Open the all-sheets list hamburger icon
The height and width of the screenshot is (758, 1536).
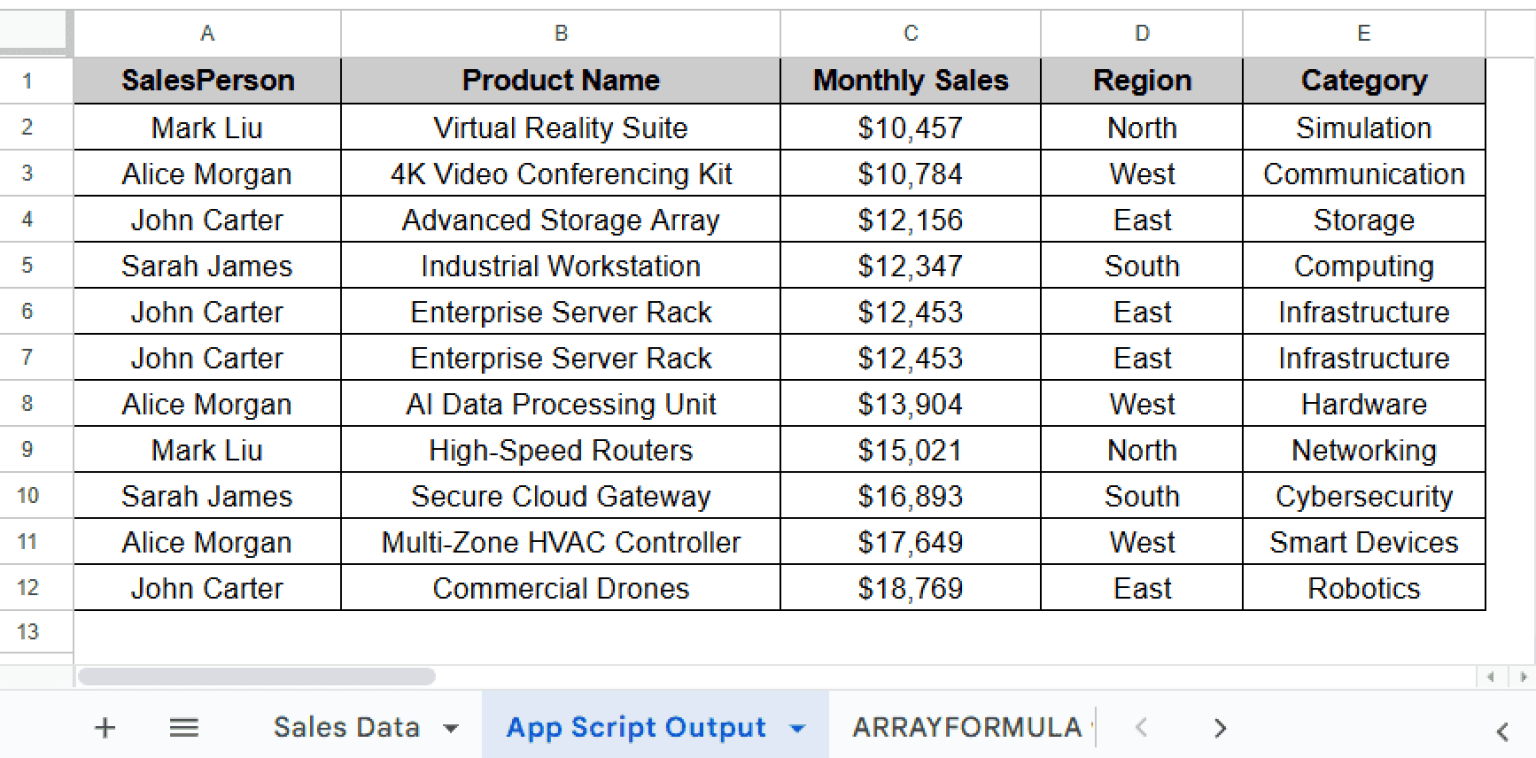click(184, 727)
